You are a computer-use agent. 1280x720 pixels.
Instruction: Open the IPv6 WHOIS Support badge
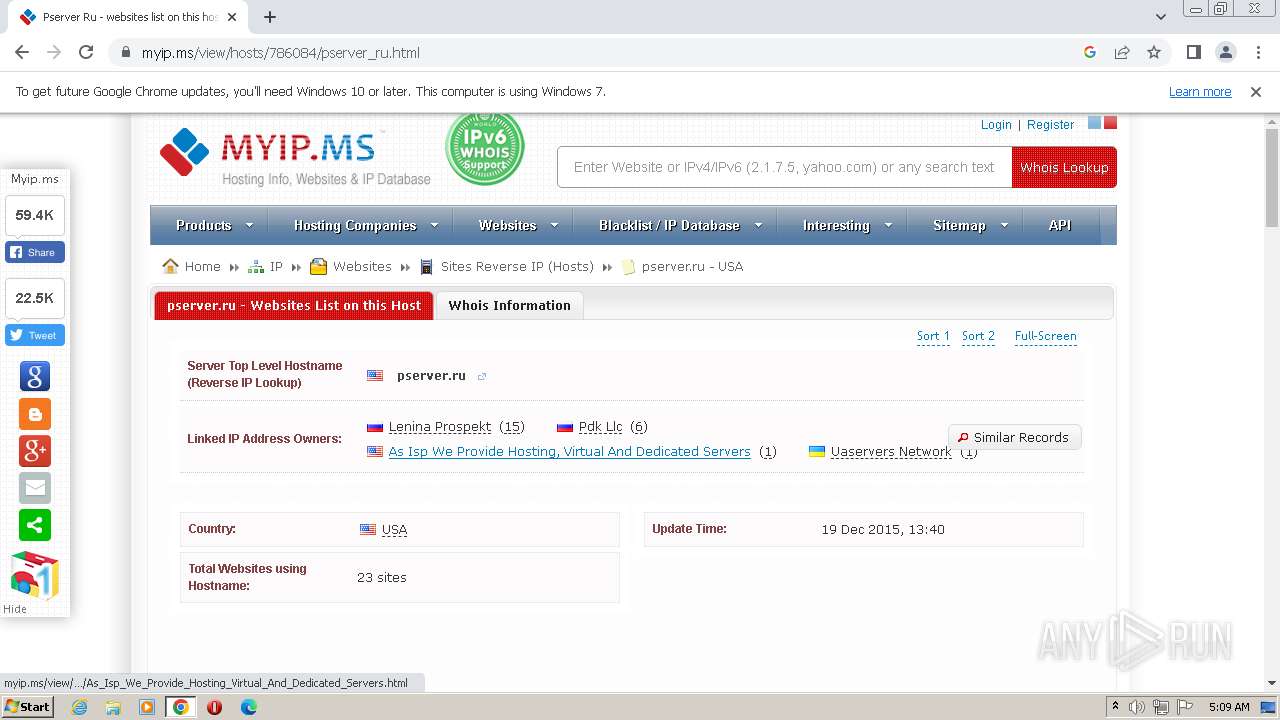pyautogui.click(x=485, y=148)
